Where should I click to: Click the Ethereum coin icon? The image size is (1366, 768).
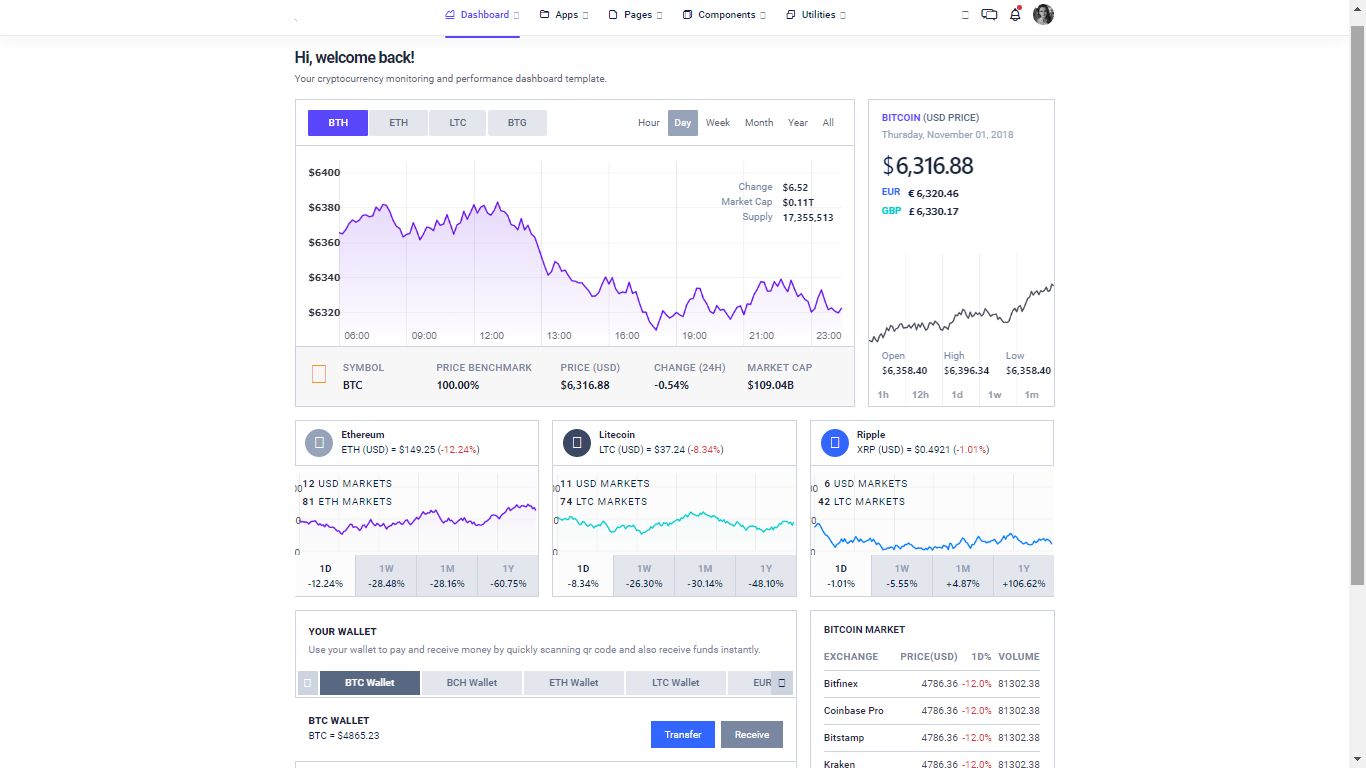pos(318,442)
